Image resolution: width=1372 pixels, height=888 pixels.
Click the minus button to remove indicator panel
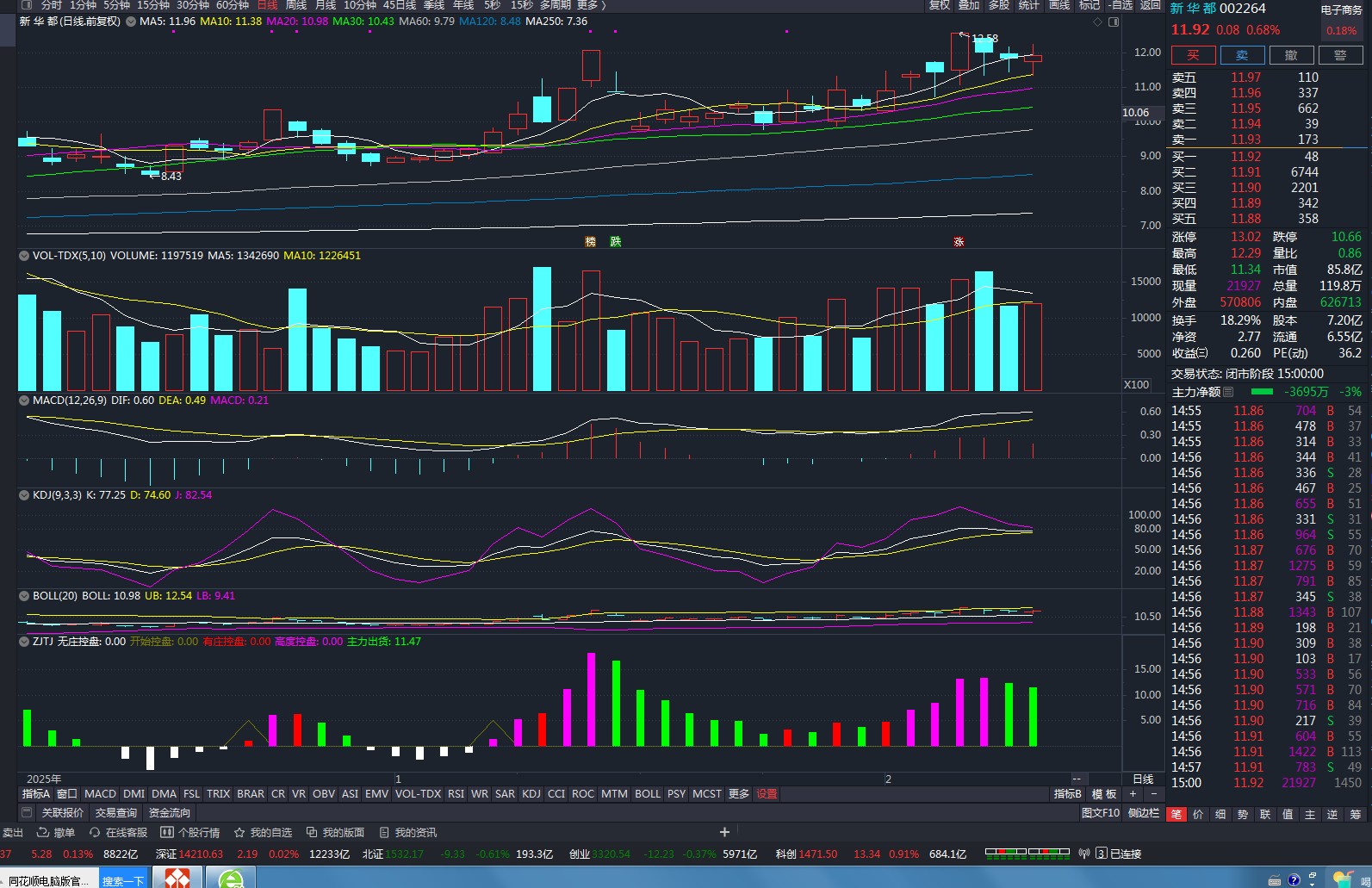tap(1154, 794)
